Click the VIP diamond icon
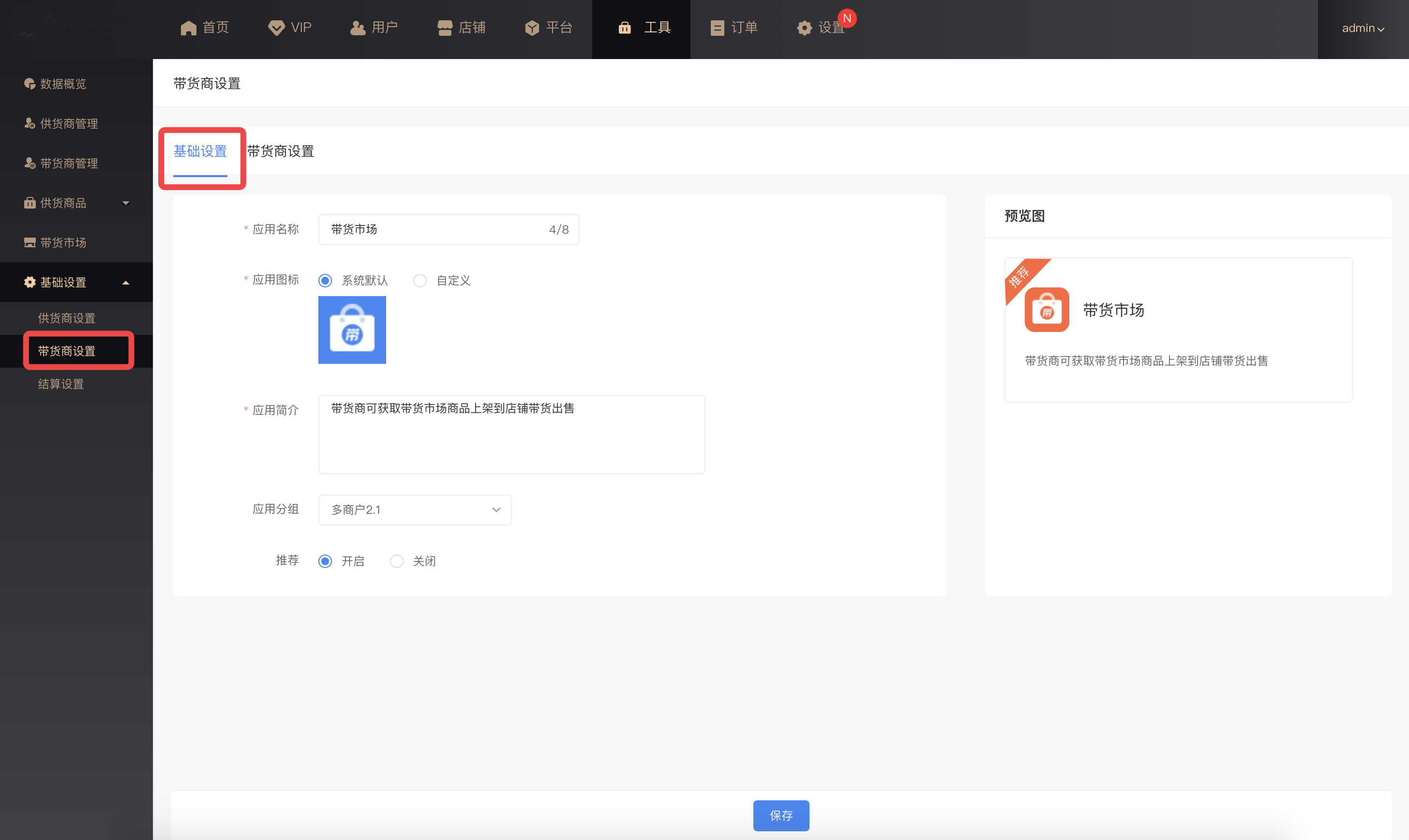The height and width of the screenshot is (840, 1409). click(276, 28)
